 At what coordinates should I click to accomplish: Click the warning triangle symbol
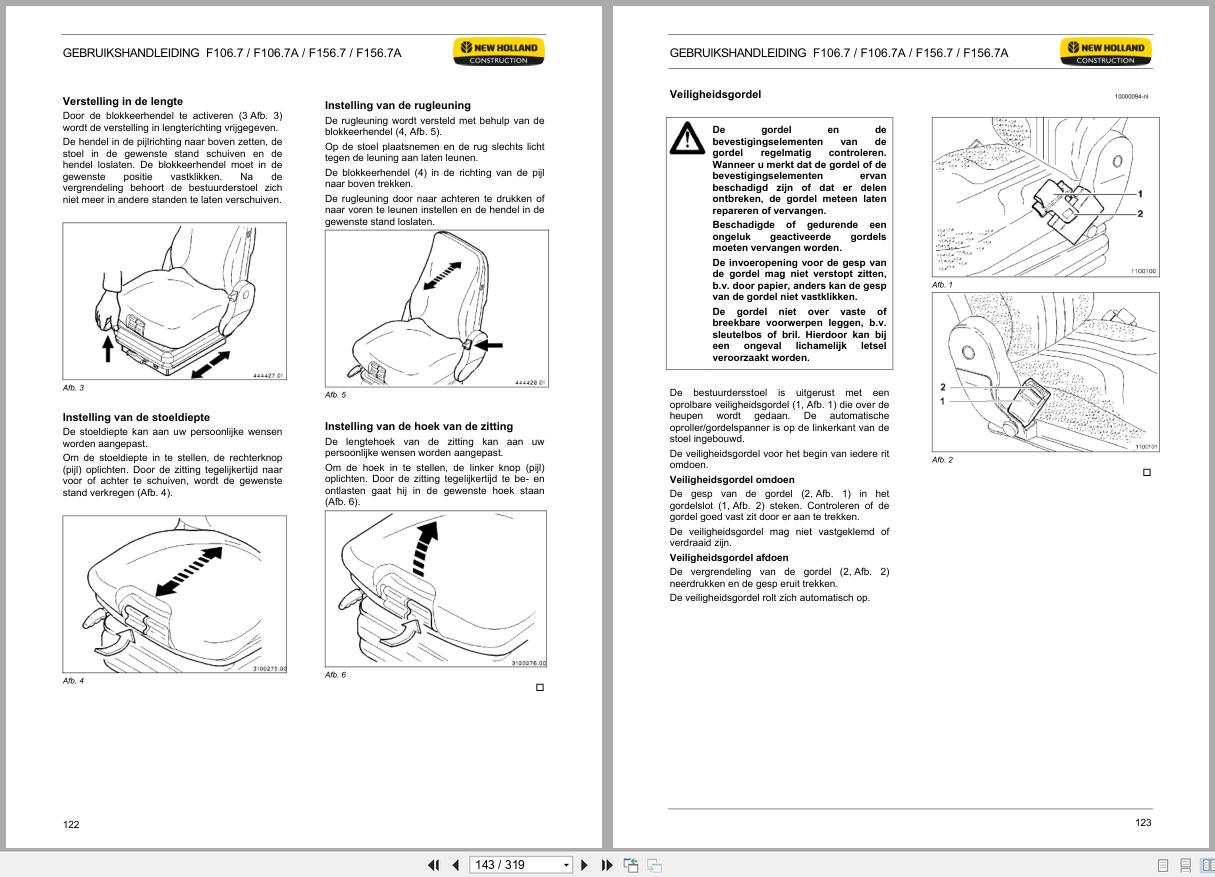(686, 138)
